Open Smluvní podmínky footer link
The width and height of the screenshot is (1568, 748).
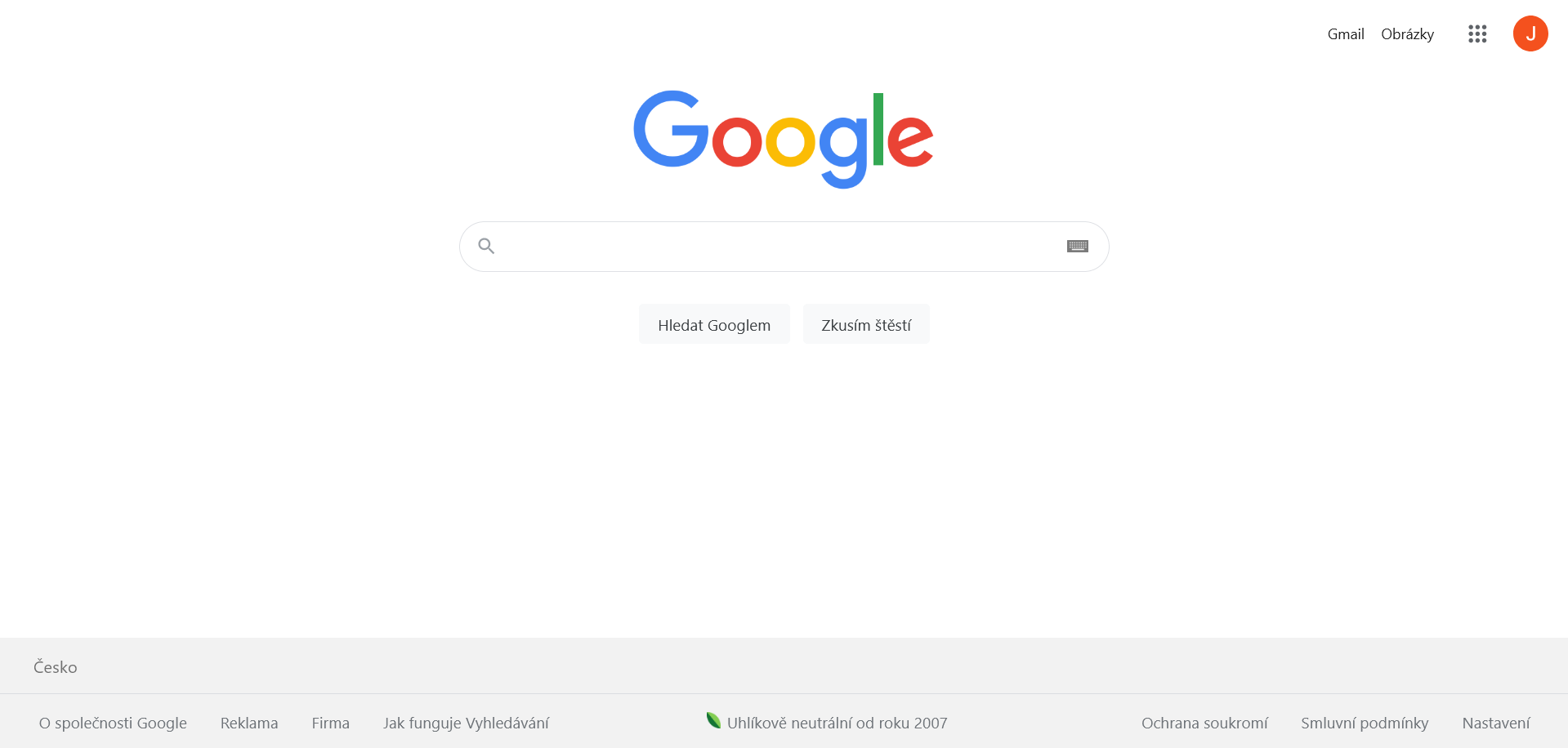tap(1365, 724)
